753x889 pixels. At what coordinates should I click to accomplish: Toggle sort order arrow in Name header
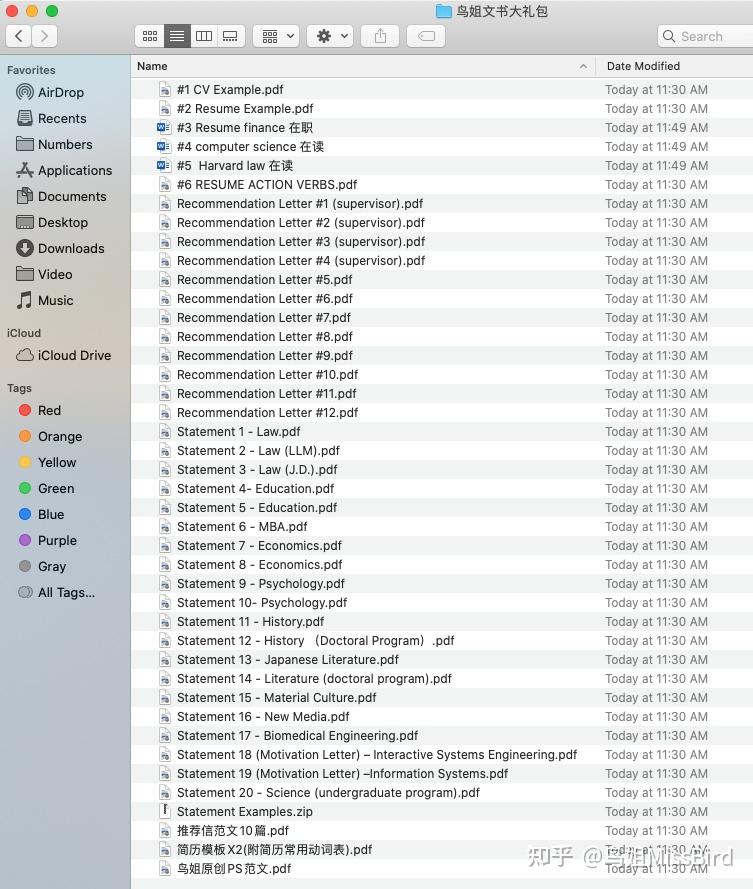point(583,66)
